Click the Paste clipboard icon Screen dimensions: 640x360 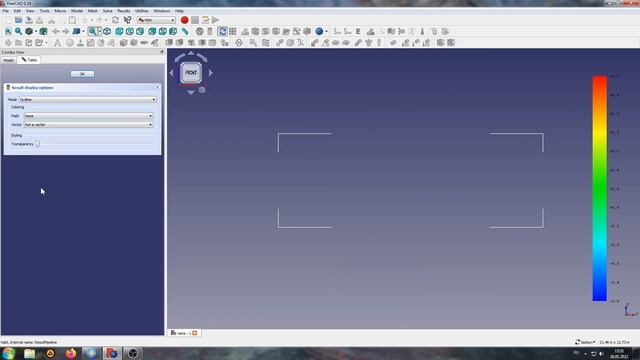pyautogui.click(x=72, y=20)
